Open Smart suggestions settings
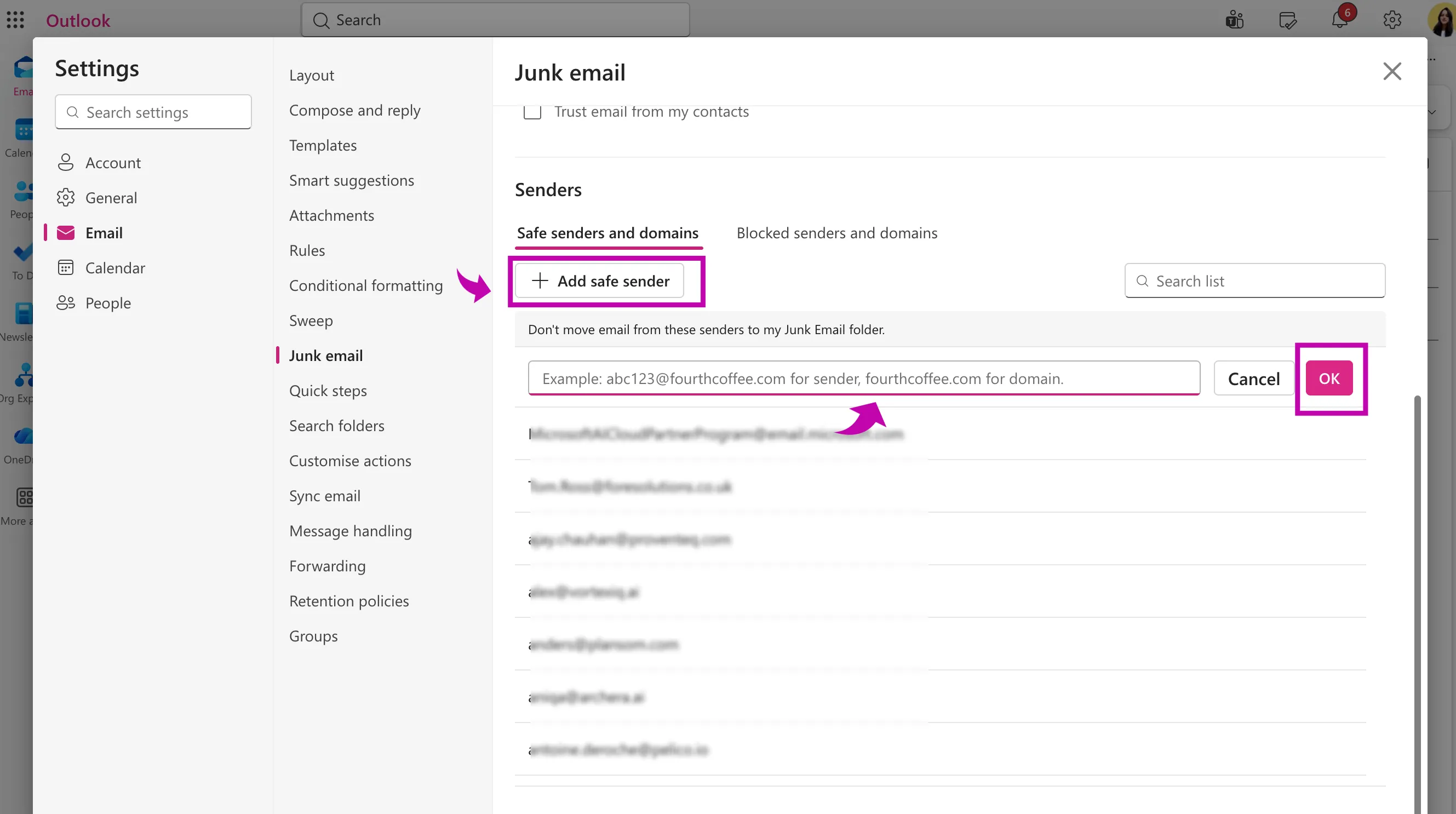1456x814 pixels. pyautogui.click(x=352, y=180)
